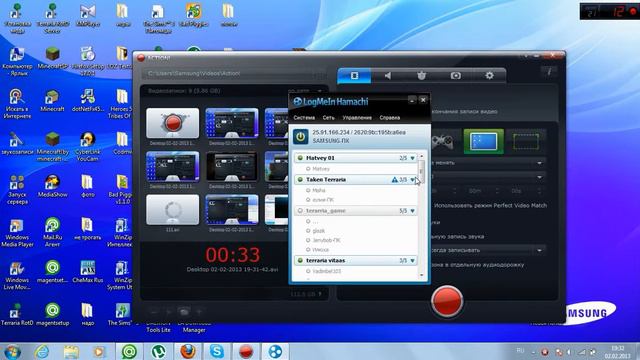This screenshot has width=640, height=360.
Task: Select the terraria vitaas network header
Action: pos(356,260)
